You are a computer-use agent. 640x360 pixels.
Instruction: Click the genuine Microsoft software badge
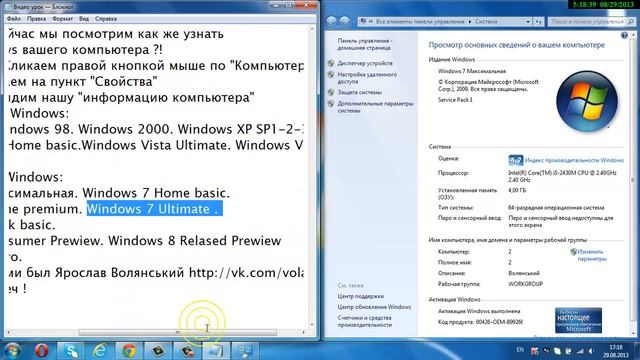578,321
